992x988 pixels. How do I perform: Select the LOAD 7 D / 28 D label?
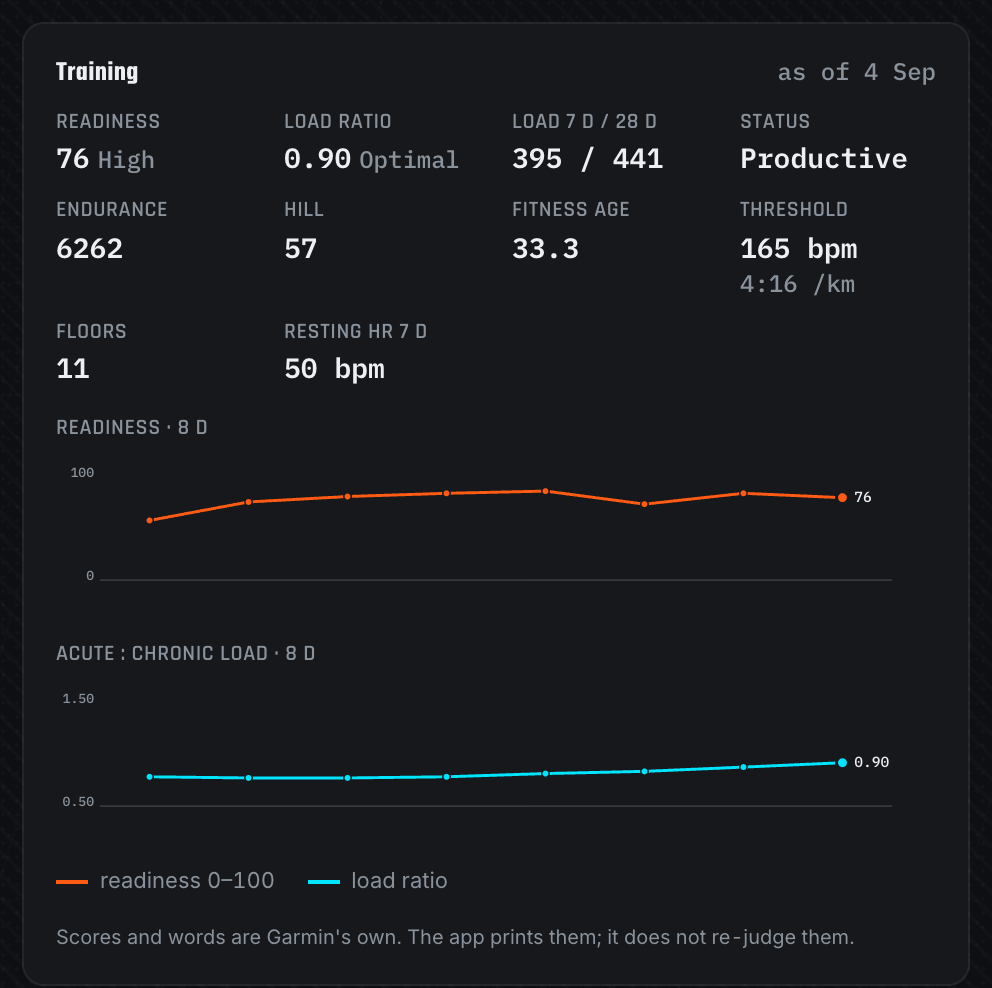(x=585, y=121)
